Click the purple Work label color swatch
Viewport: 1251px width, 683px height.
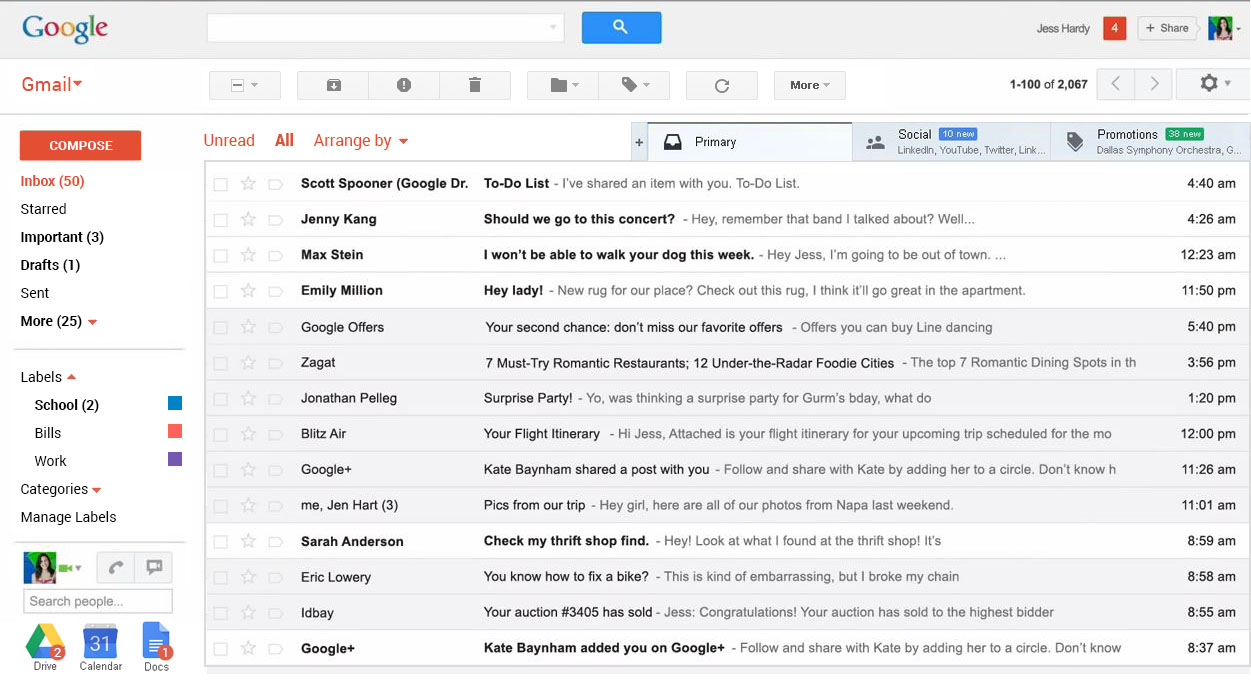(175, 460)
